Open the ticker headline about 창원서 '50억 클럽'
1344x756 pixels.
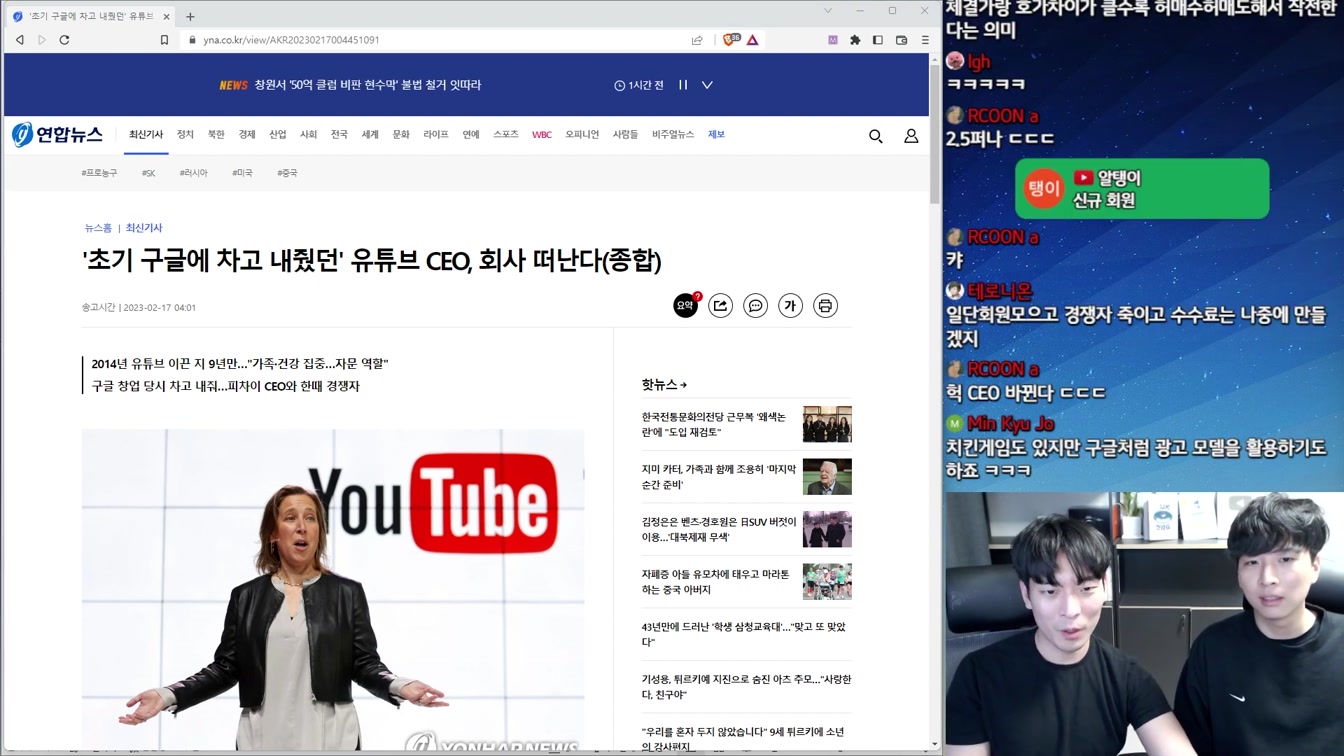click(368, 85)
